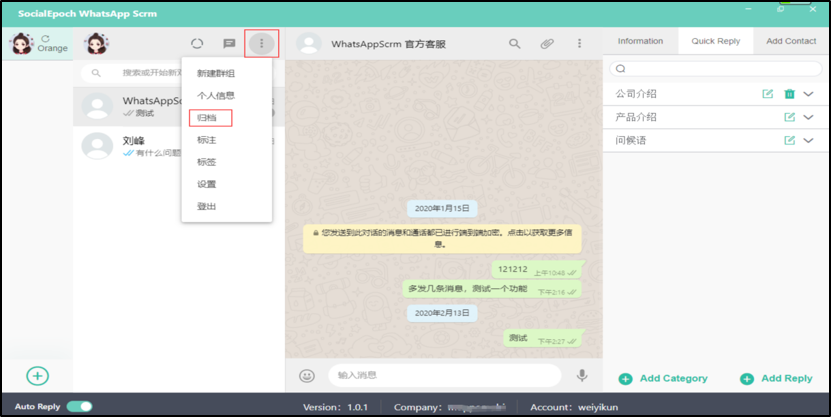This screenshot has width=831, height=417.
Task: Edit the 公司介绍 quick reply category
Action: [767, 94]
